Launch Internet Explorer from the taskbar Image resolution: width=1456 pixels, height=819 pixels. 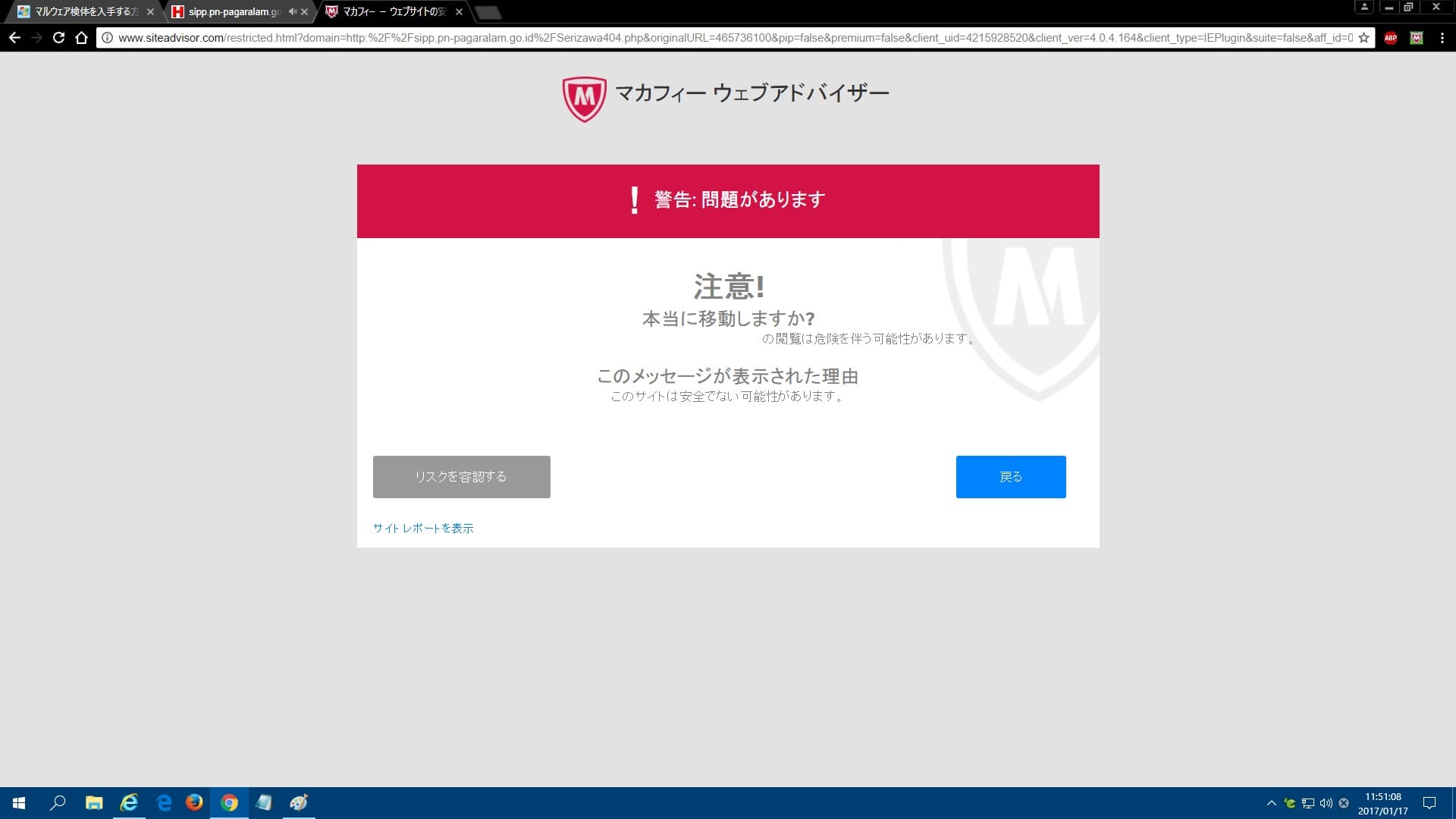click(129, 802)
